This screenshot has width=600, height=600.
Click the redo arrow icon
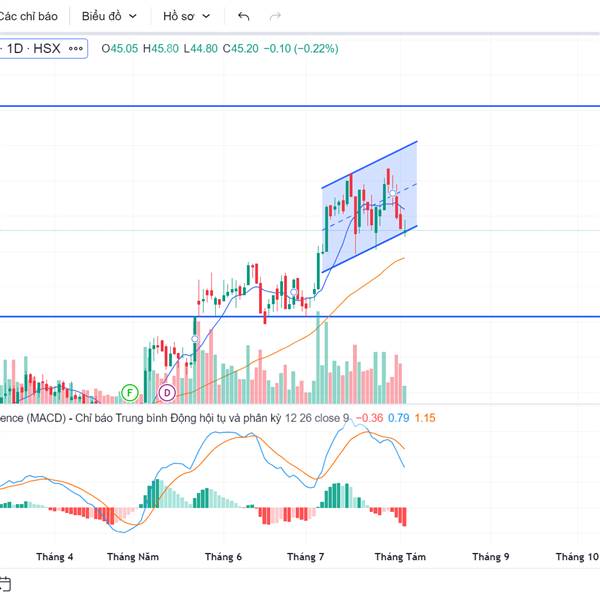click(x=275, y=16)
